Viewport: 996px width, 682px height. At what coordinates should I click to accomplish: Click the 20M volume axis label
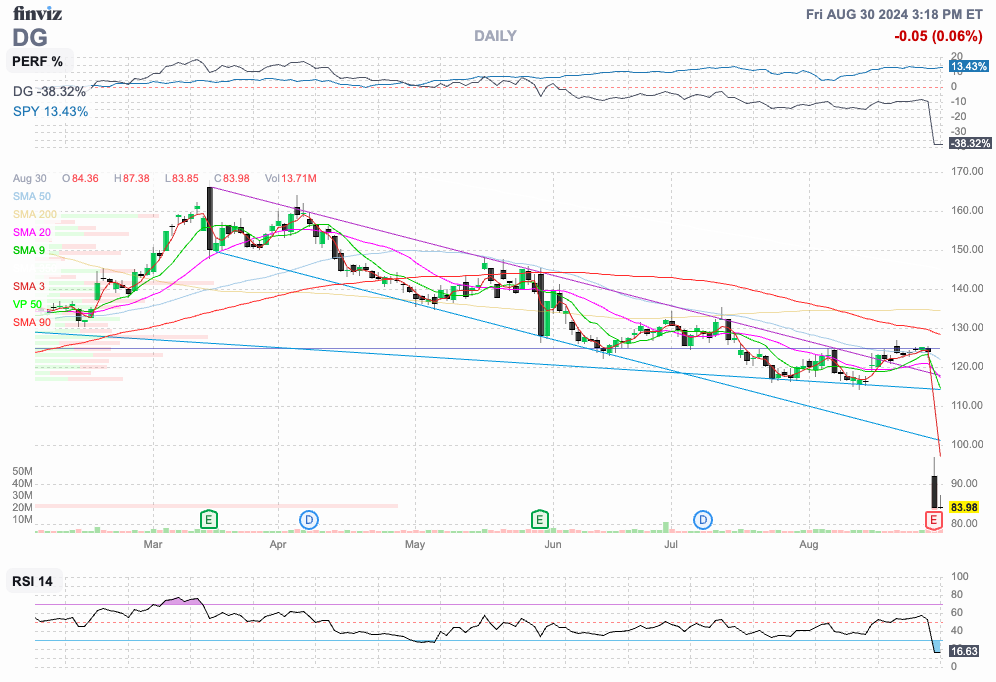pos(22,507)
